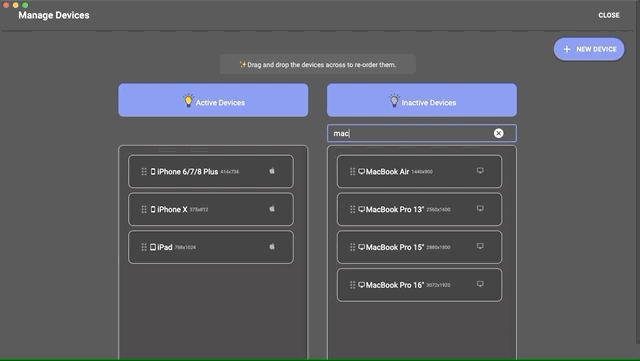Image resolution: width=640 pixels, height=361 pixels.
Task: Click the monitor icon at the right of MacBook Pro 13"
Action: pyautogui.click(x=480, y=208)
